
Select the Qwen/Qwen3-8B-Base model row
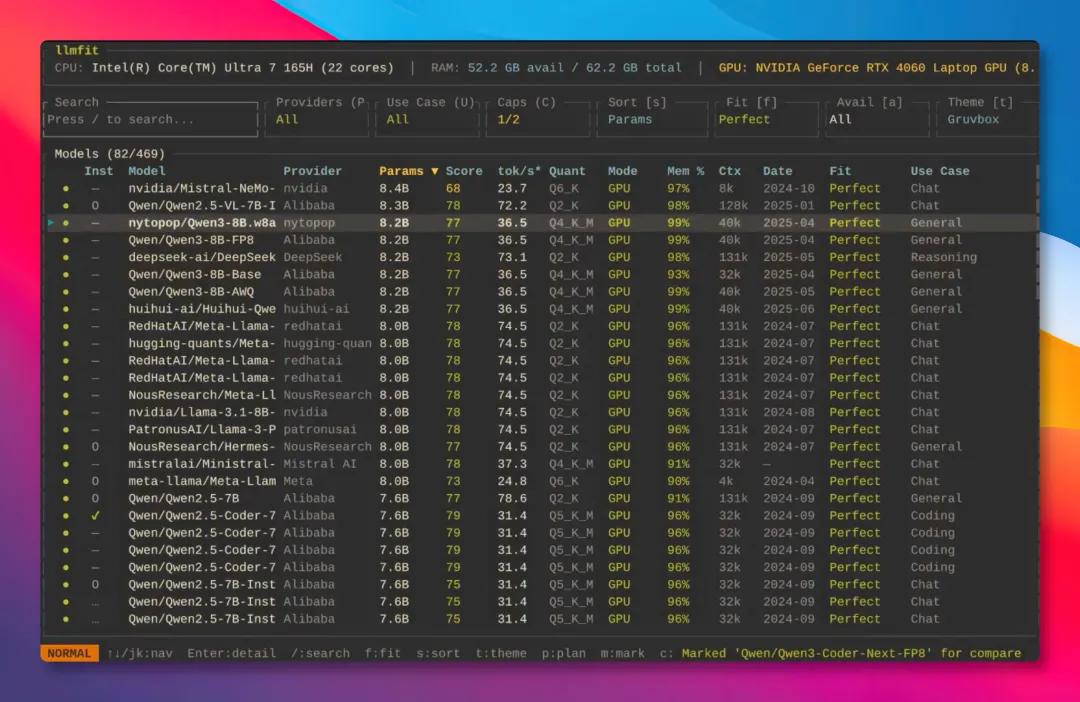(x=541, y=274)
